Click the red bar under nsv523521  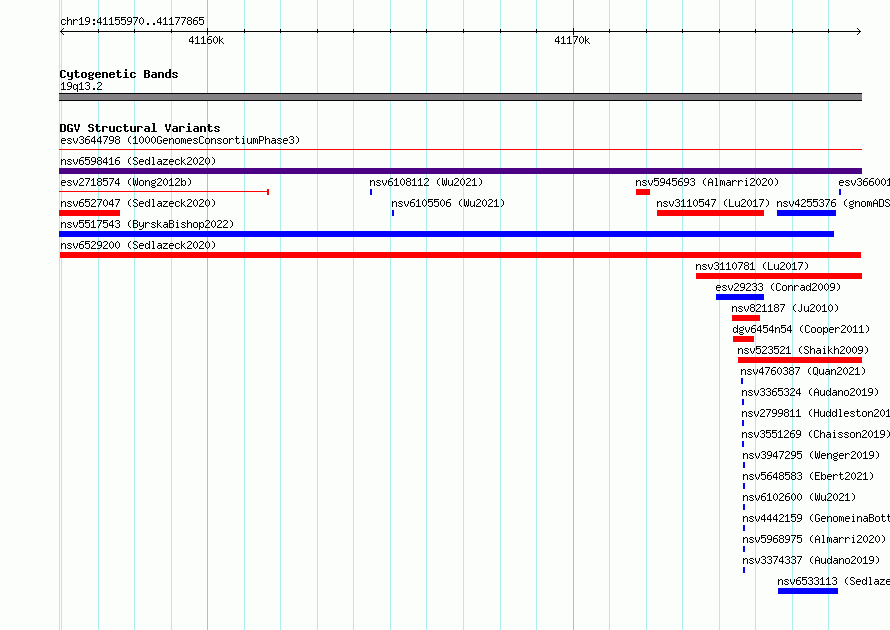click(800, 360)
